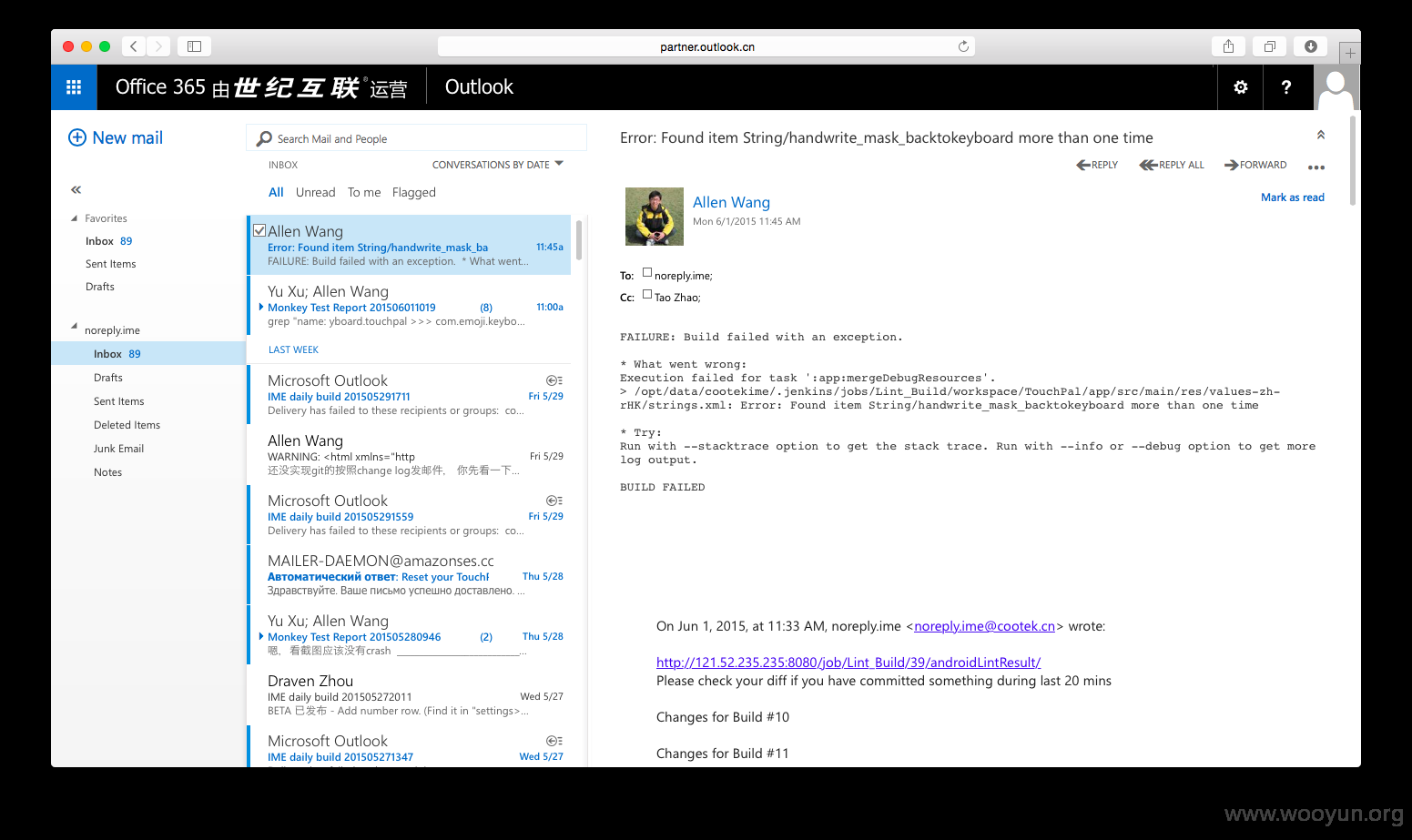Expand Monkey Test Report 201505280946 conversation
Screen dimensions: 1412x840
(x=261, y=636)
